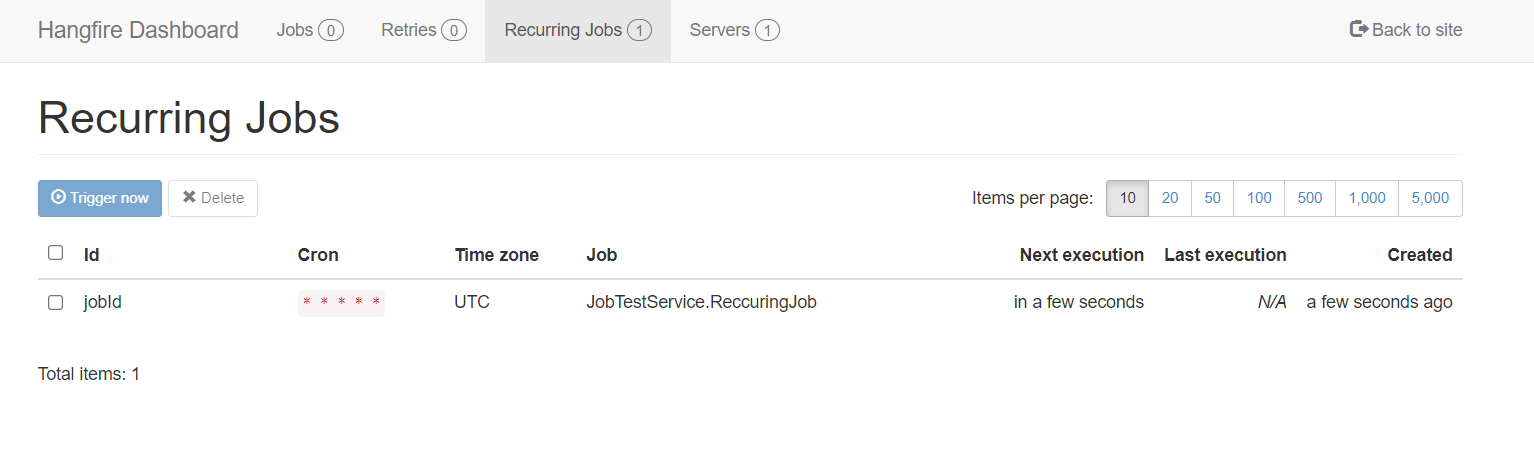Set items per page to 5,000
Screen dimensions: 1534x470
click(x=1431, y=198)
